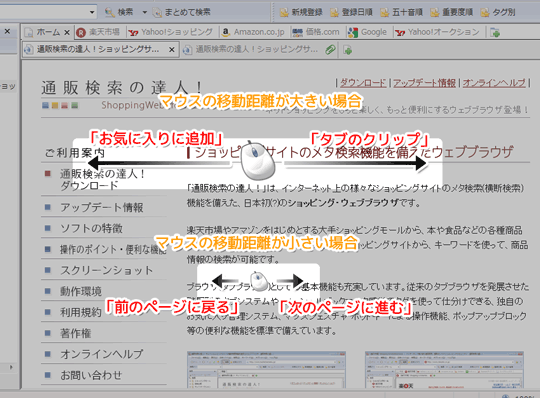Open the Yahoo!オークション tab

pos(438,32)
